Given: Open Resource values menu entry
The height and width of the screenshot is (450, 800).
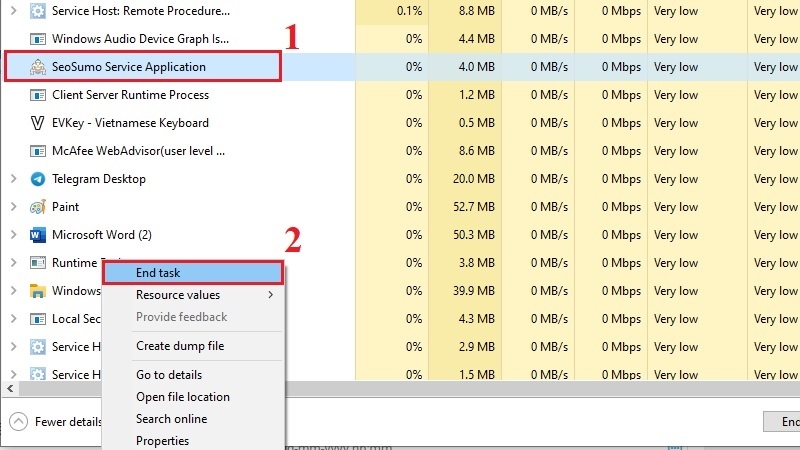Looking at the screenshot, I should point(193,295).
